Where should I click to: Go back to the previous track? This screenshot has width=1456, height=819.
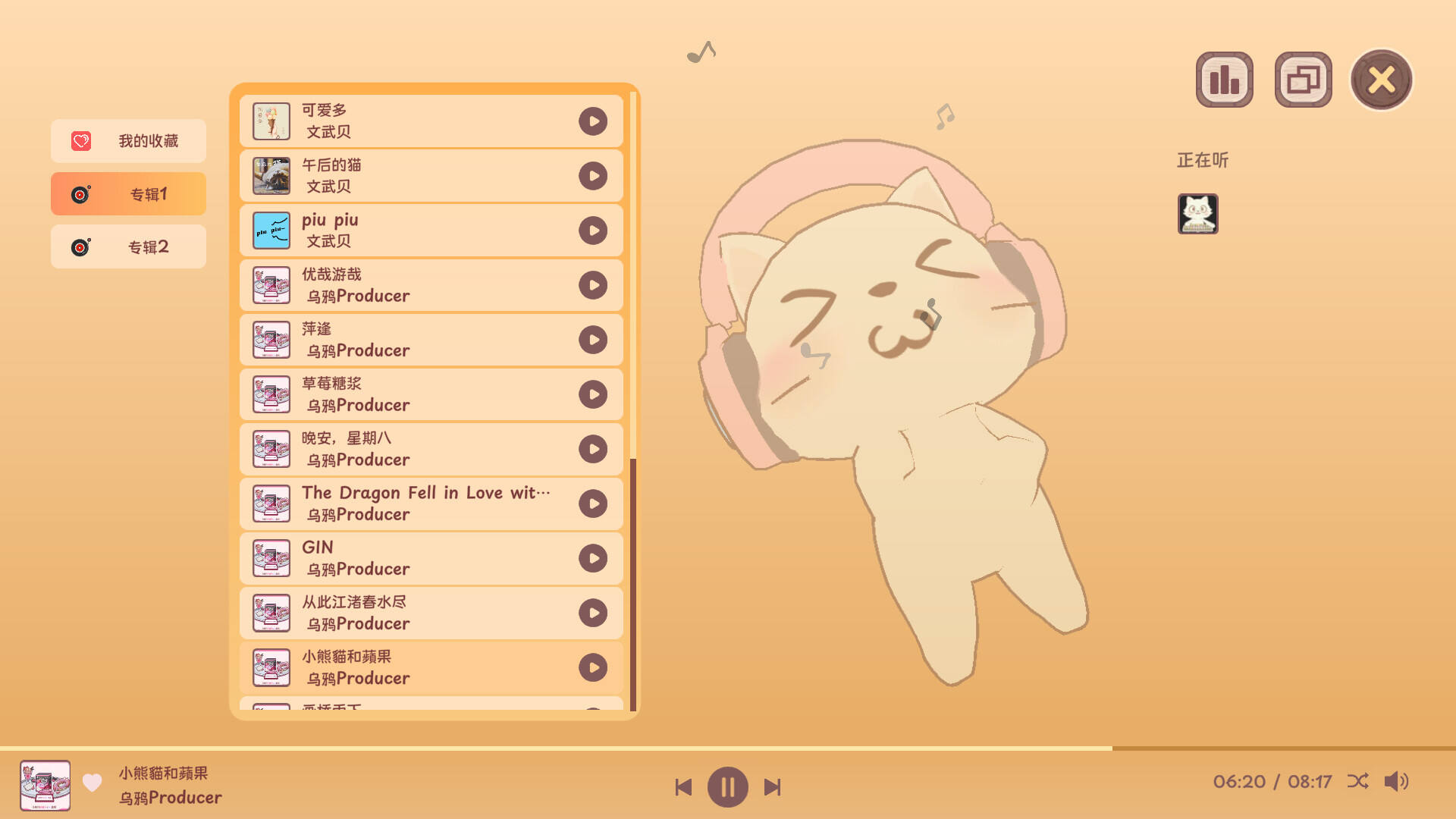click(683, 787)
